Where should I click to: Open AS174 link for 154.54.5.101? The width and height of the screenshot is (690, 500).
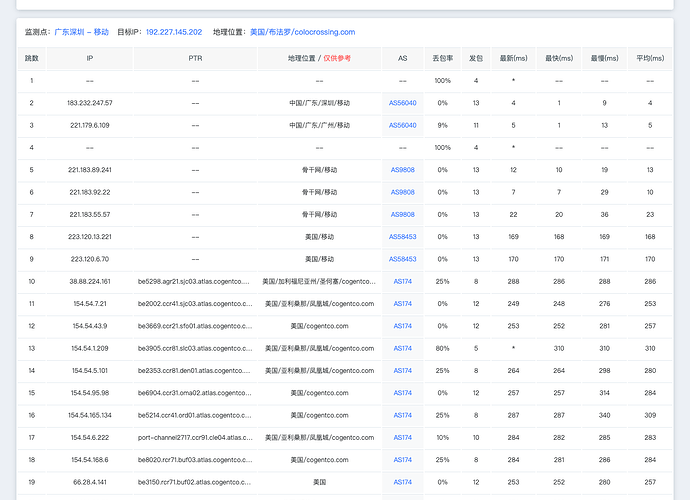coord(403,371)
